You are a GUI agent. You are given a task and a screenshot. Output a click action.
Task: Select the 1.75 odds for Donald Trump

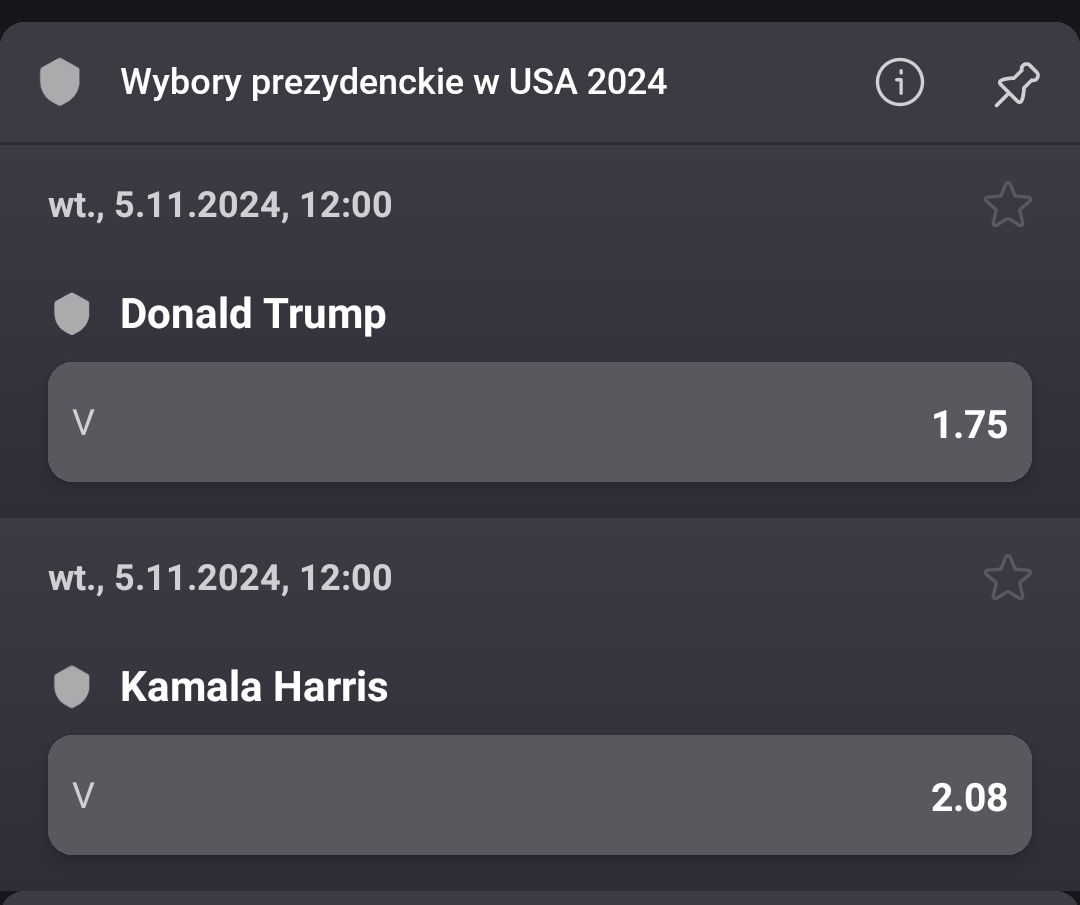(540, 423)
